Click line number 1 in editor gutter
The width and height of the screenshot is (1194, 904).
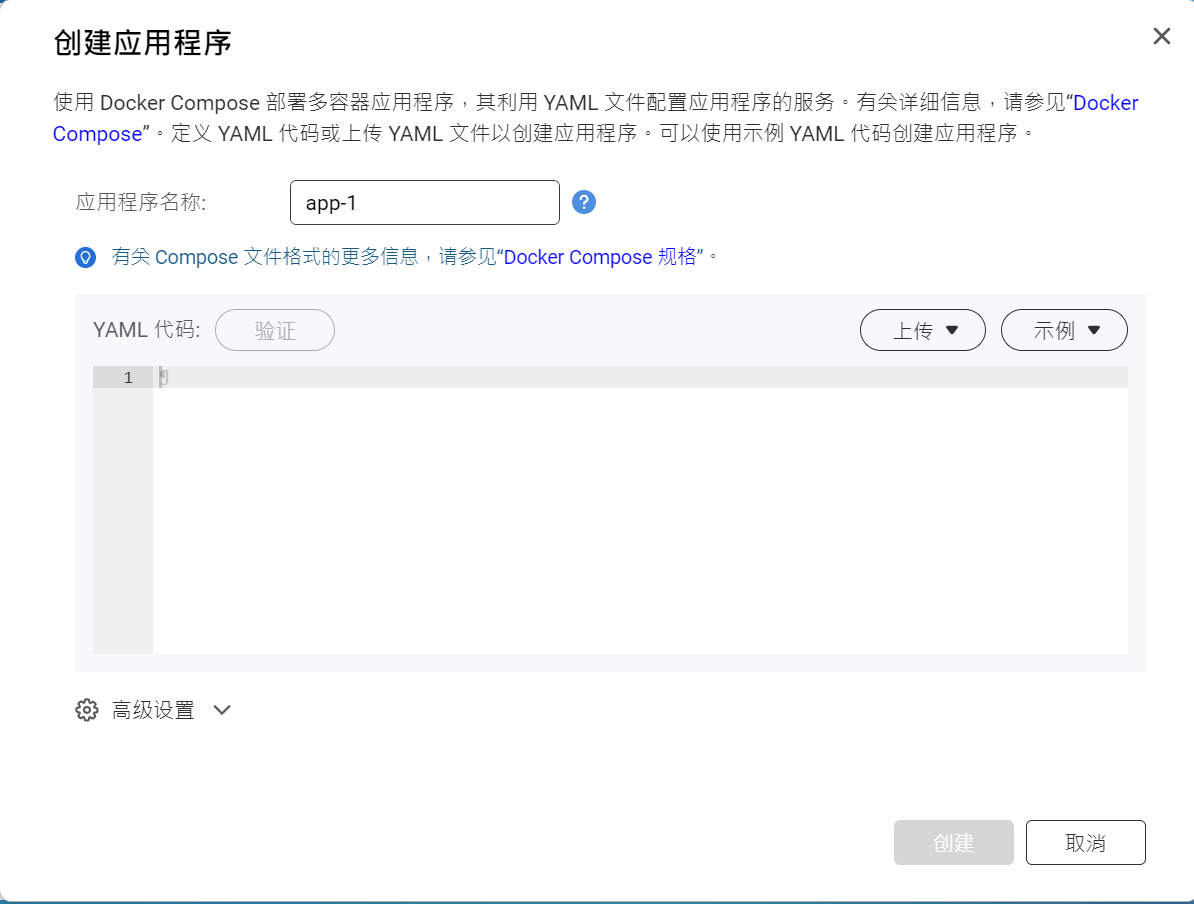127,377
